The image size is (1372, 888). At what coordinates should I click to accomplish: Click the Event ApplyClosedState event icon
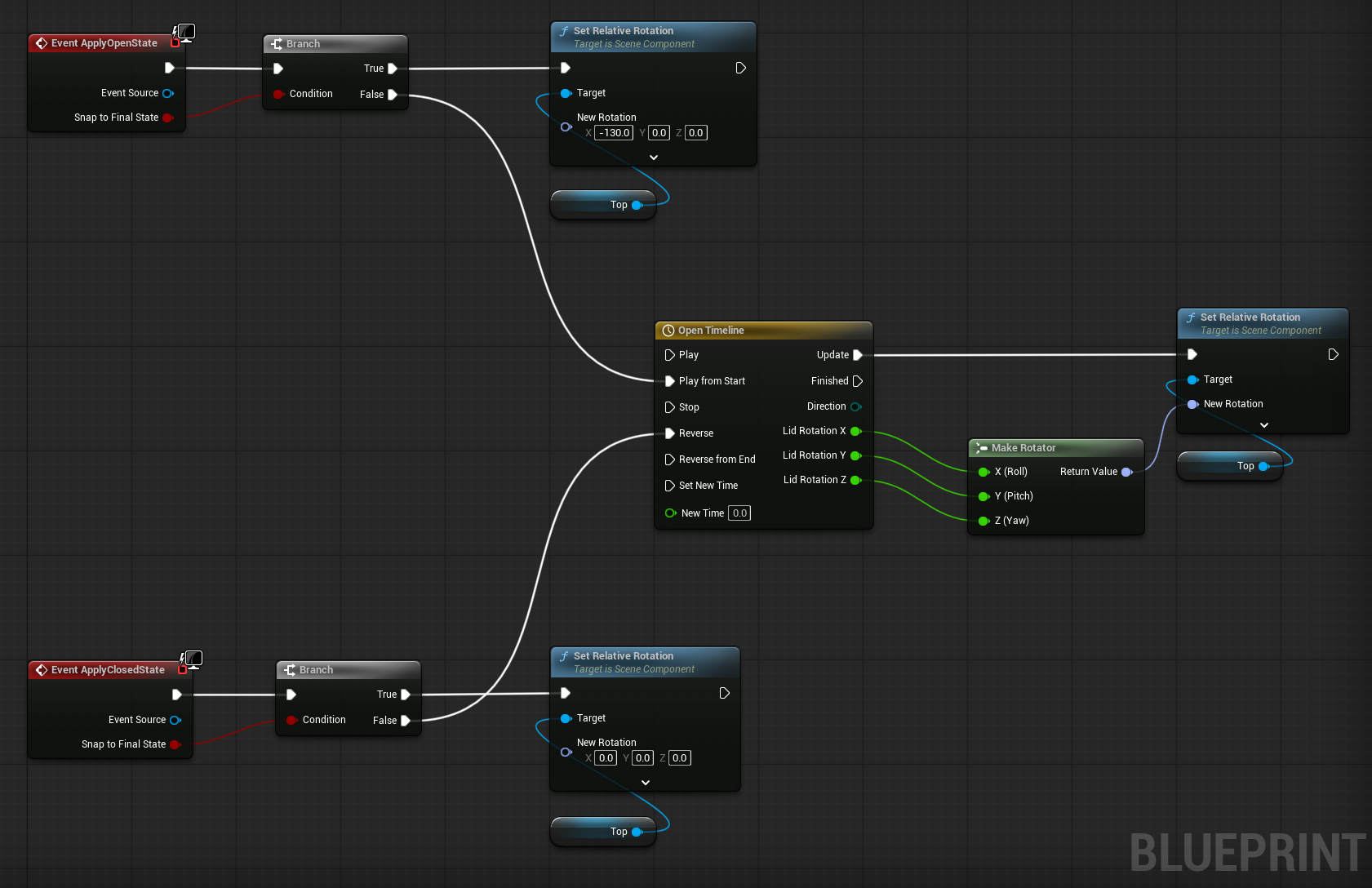pyautogui.click(x=42, y=669)
